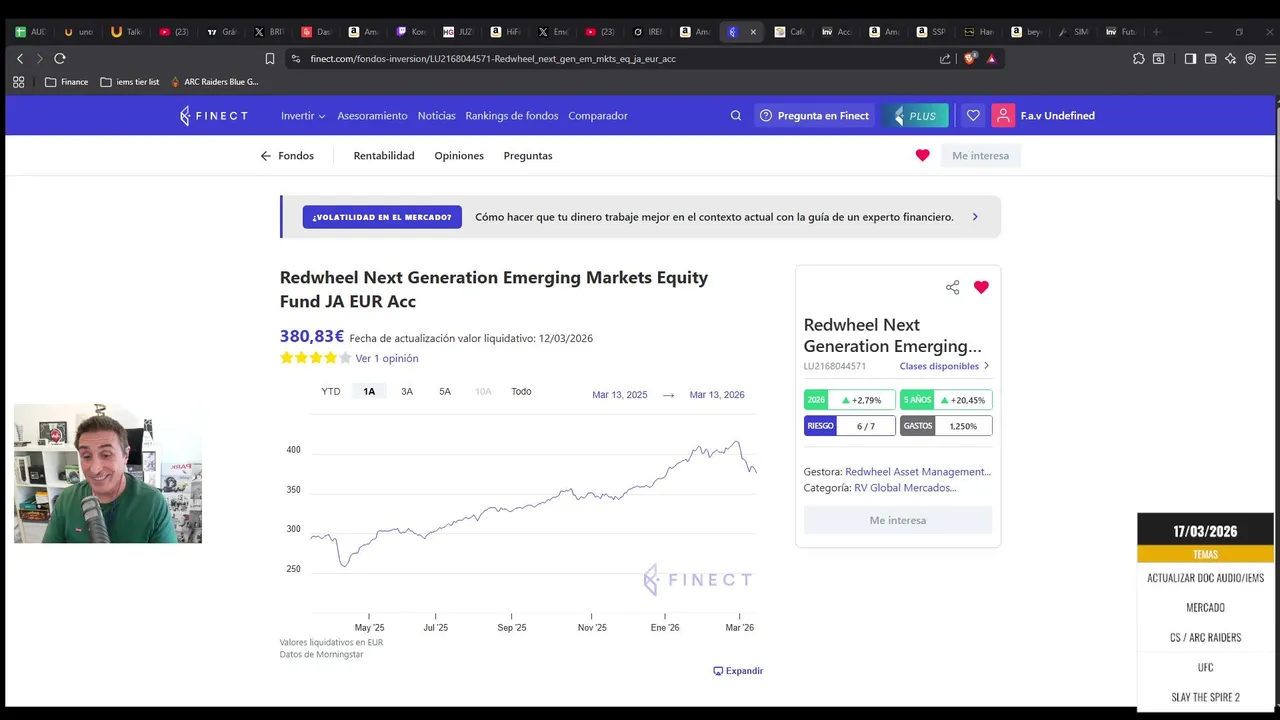Viewport: 1280px width, 720px height.
Task: Toggle the red heart favorite in fund card
Action: [981, 287]
